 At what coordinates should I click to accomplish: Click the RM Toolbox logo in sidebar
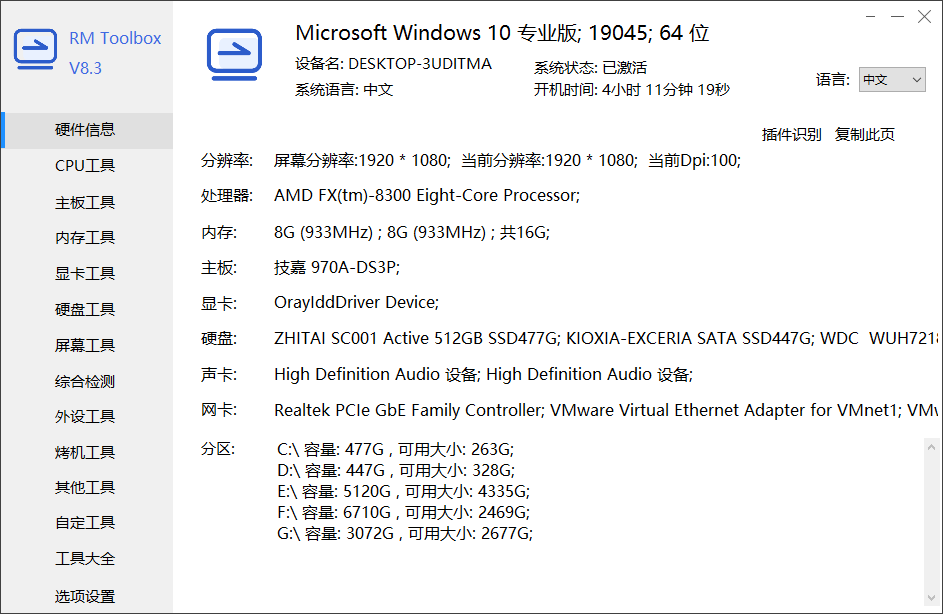[x=35, y=51]
